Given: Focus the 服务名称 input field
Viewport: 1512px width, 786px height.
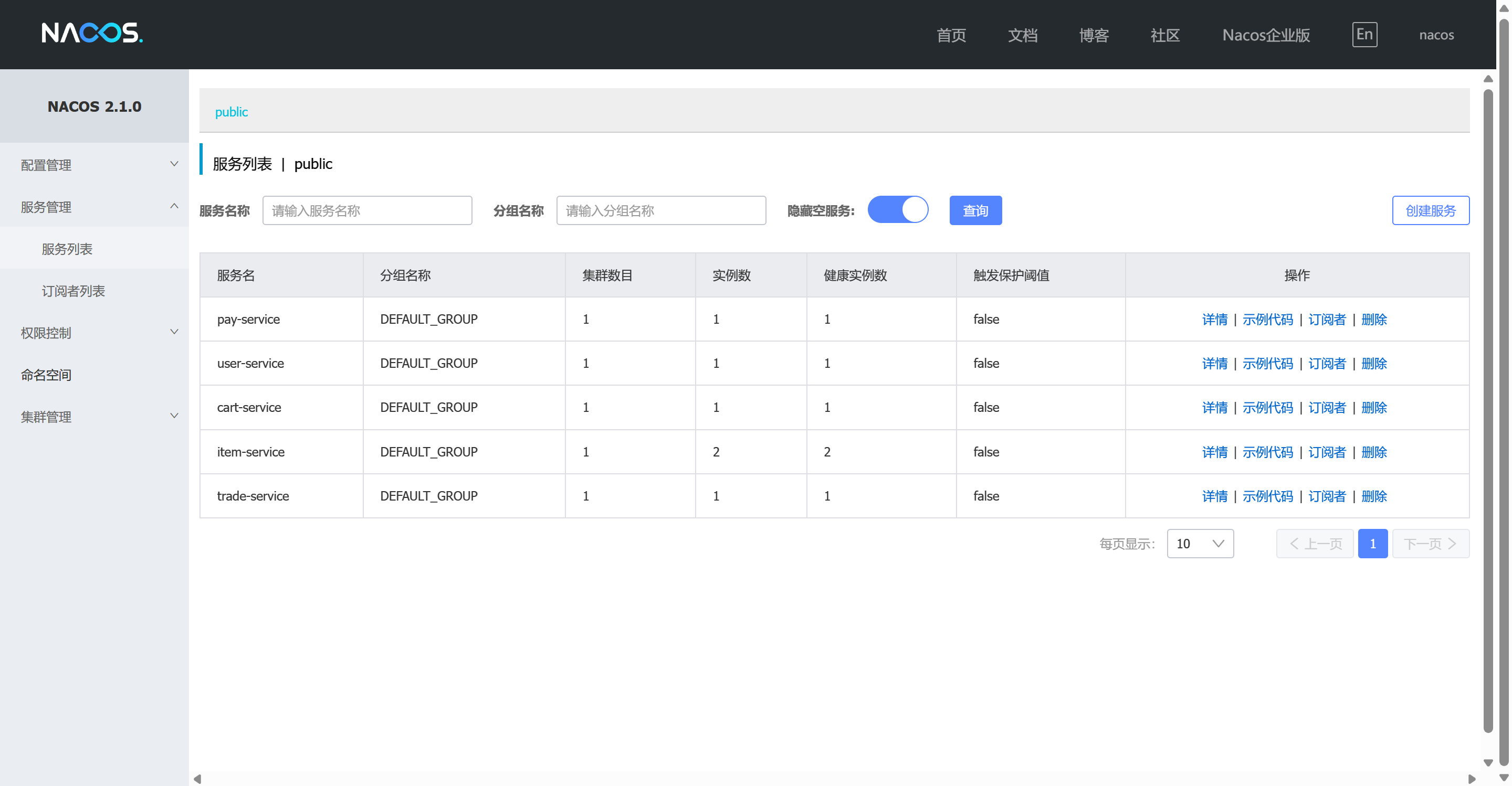Looking at the screenshot, I should (367, 210).
